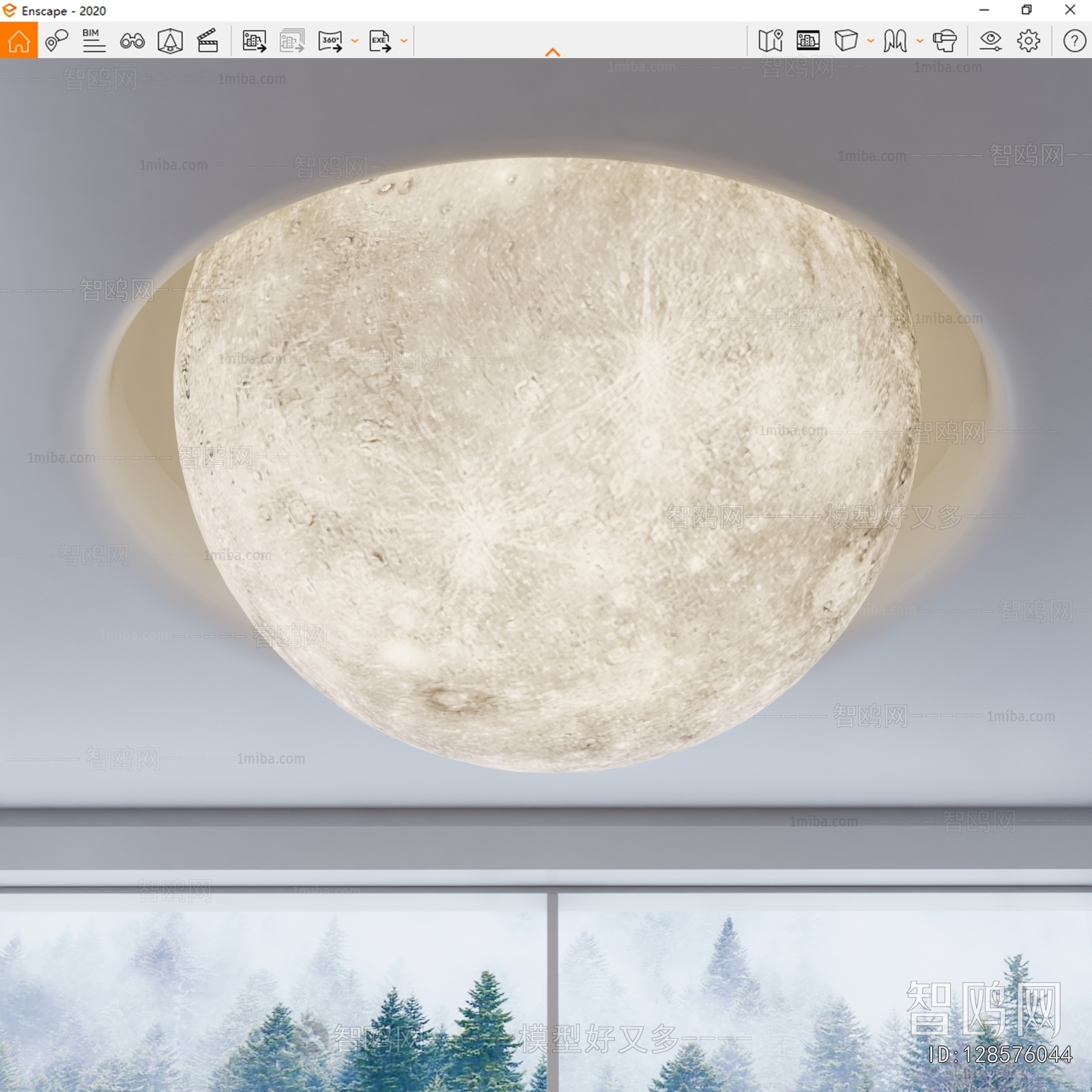
Task: Open the Visual Settings eye icon
Action: point(990,41)
